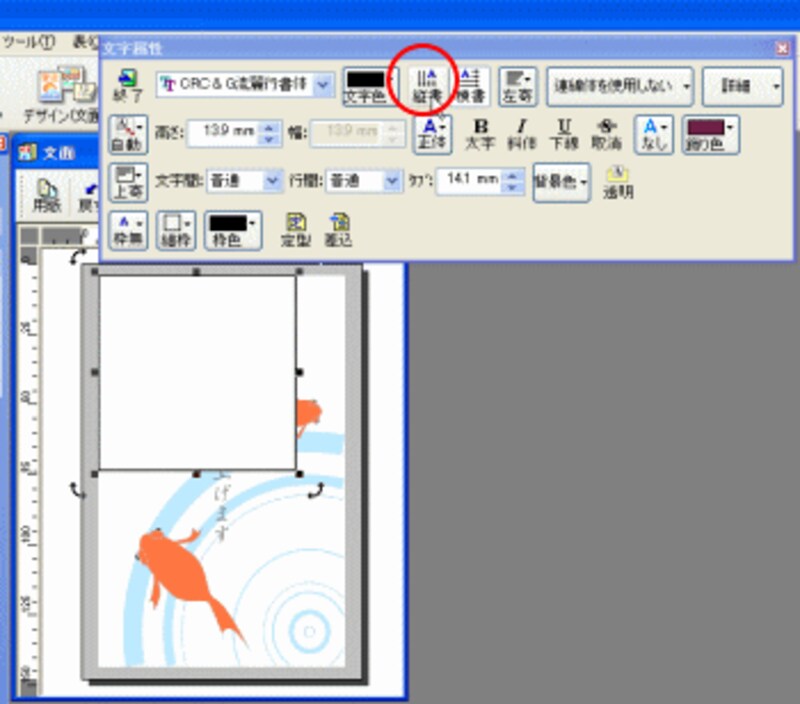Select 横書 horizontal writing mode
This screenshot has width=800, height=704.
470,86
